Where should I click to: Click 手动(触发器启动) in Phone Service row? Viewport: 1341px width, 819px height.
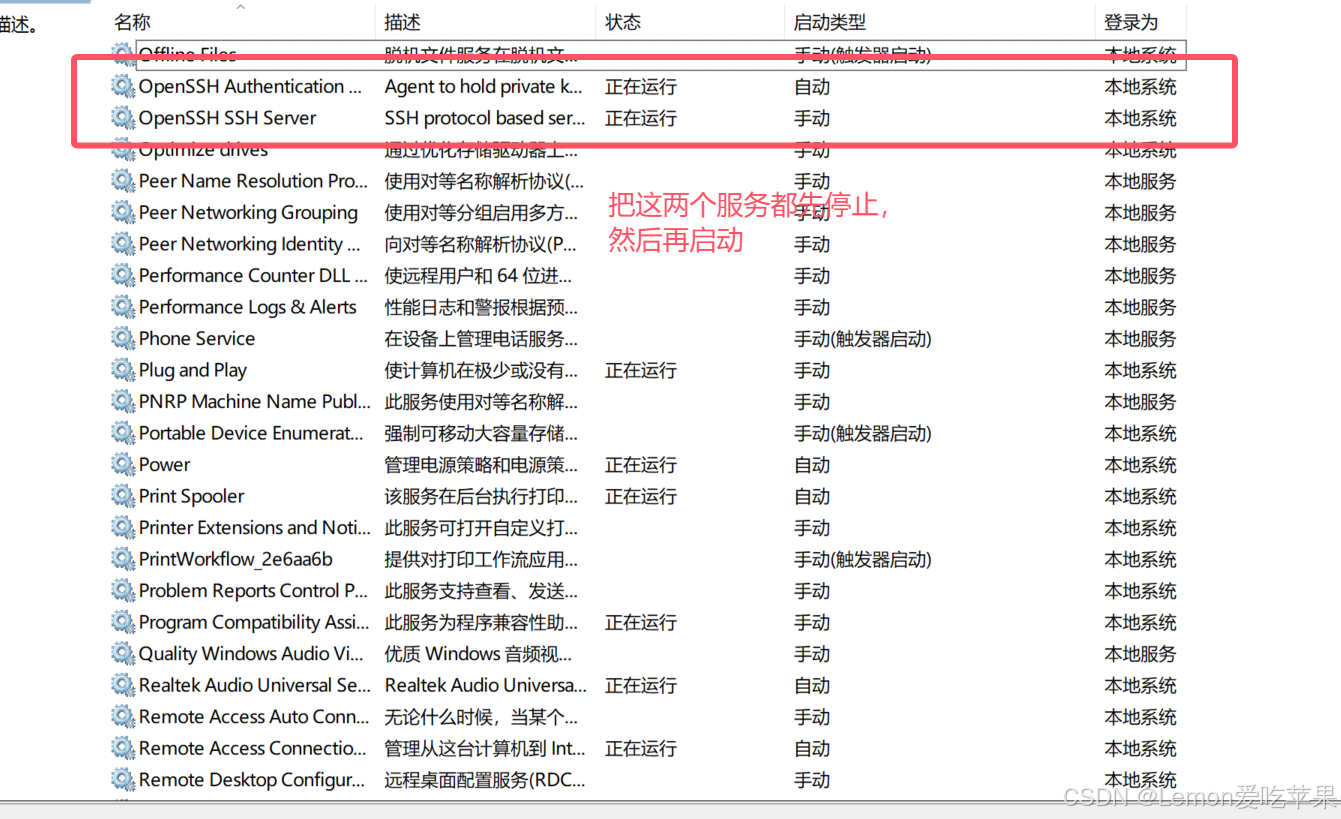(863, 339)
